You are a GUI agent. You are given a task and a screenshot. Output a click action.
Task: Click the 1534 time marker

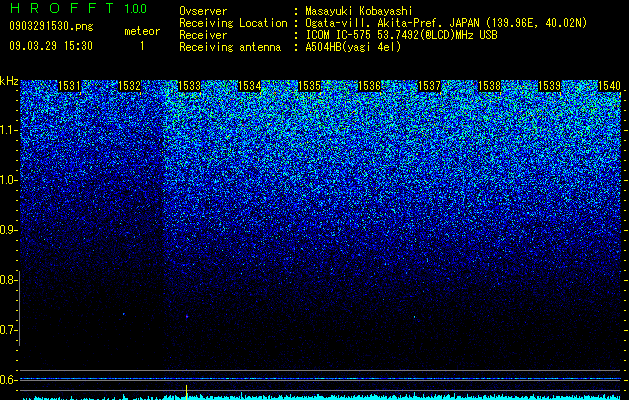click(250, 86)
